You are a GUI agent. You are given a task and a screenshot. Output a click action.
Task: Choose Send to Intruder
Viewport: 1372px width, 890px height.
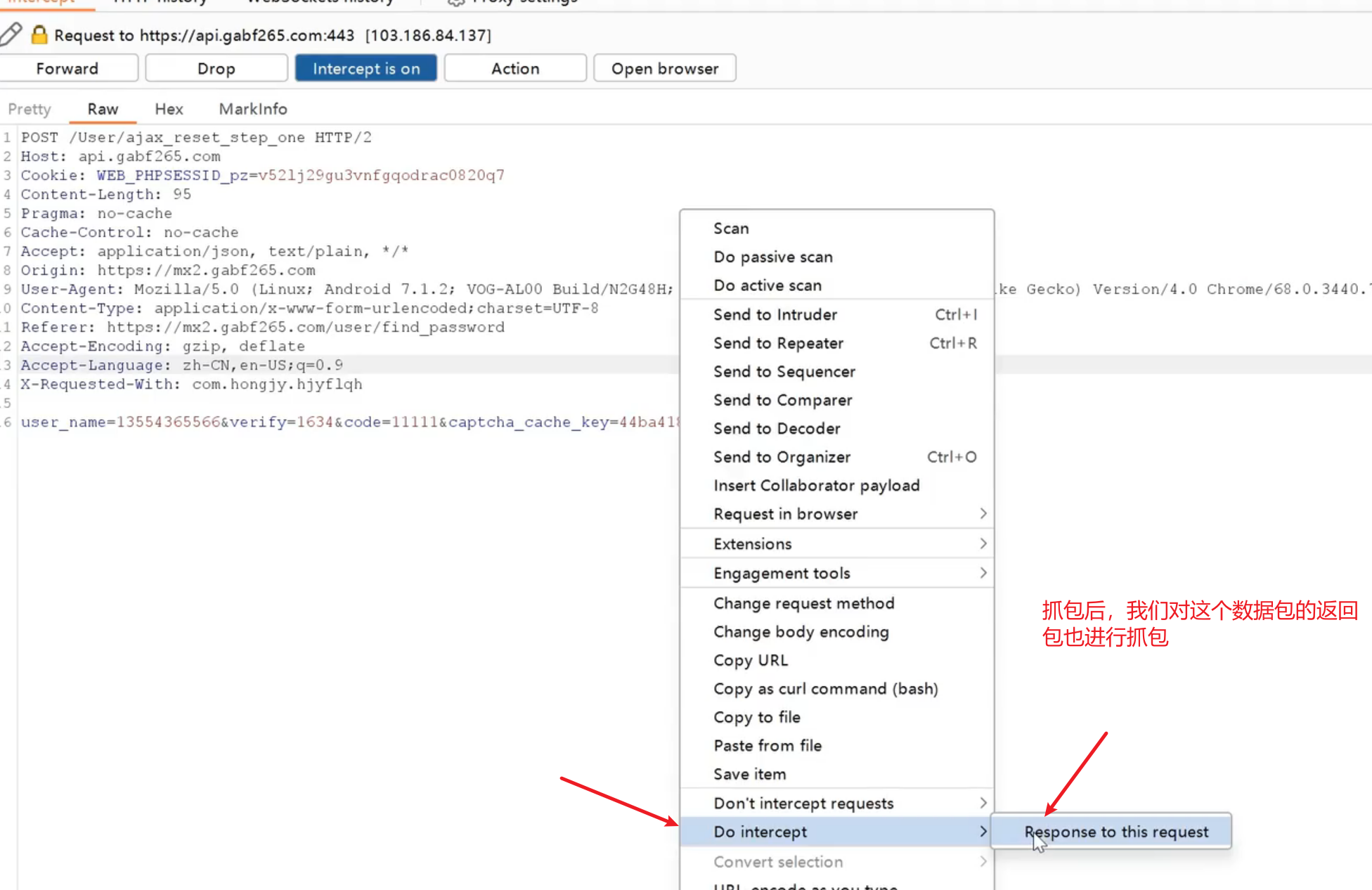click(x=775, y=314)
